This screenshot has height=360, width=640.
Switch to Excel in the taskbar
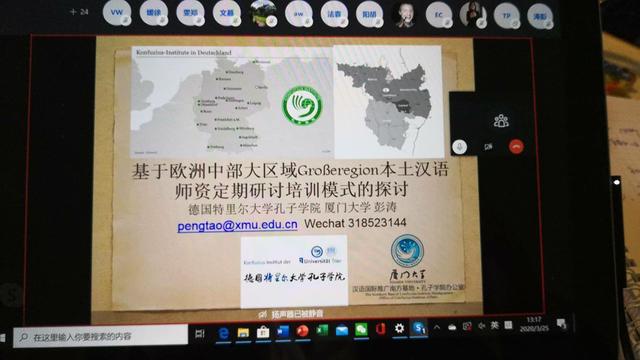point(322,330)
